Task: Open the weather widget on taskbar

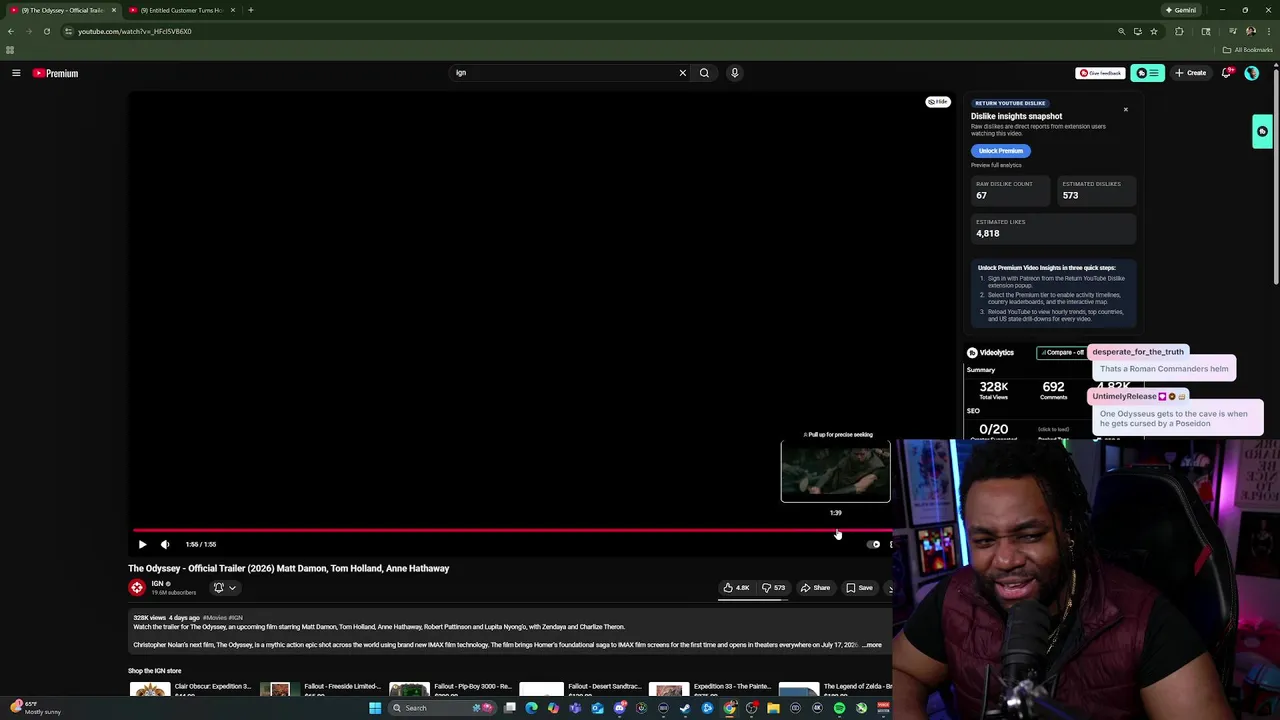Action: tap(35, 708)
